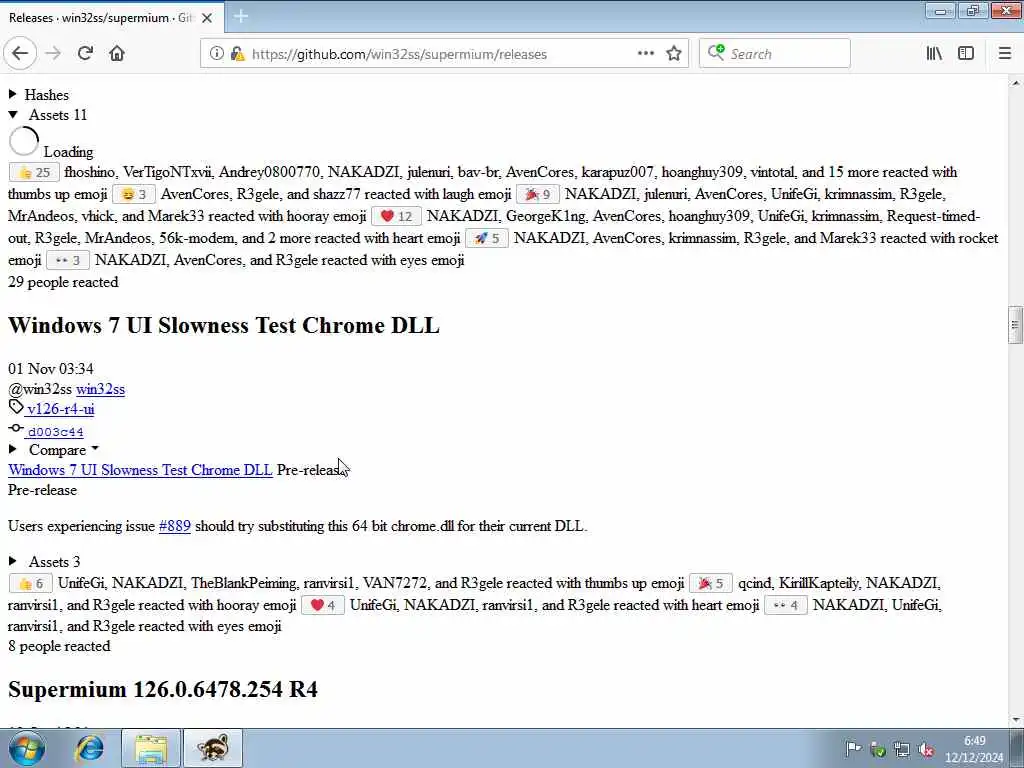This screenshot has width=1024, height=768.
Task: Bookmark this page with the star icon
Action: pyautogui.click(x=674, y=54)
